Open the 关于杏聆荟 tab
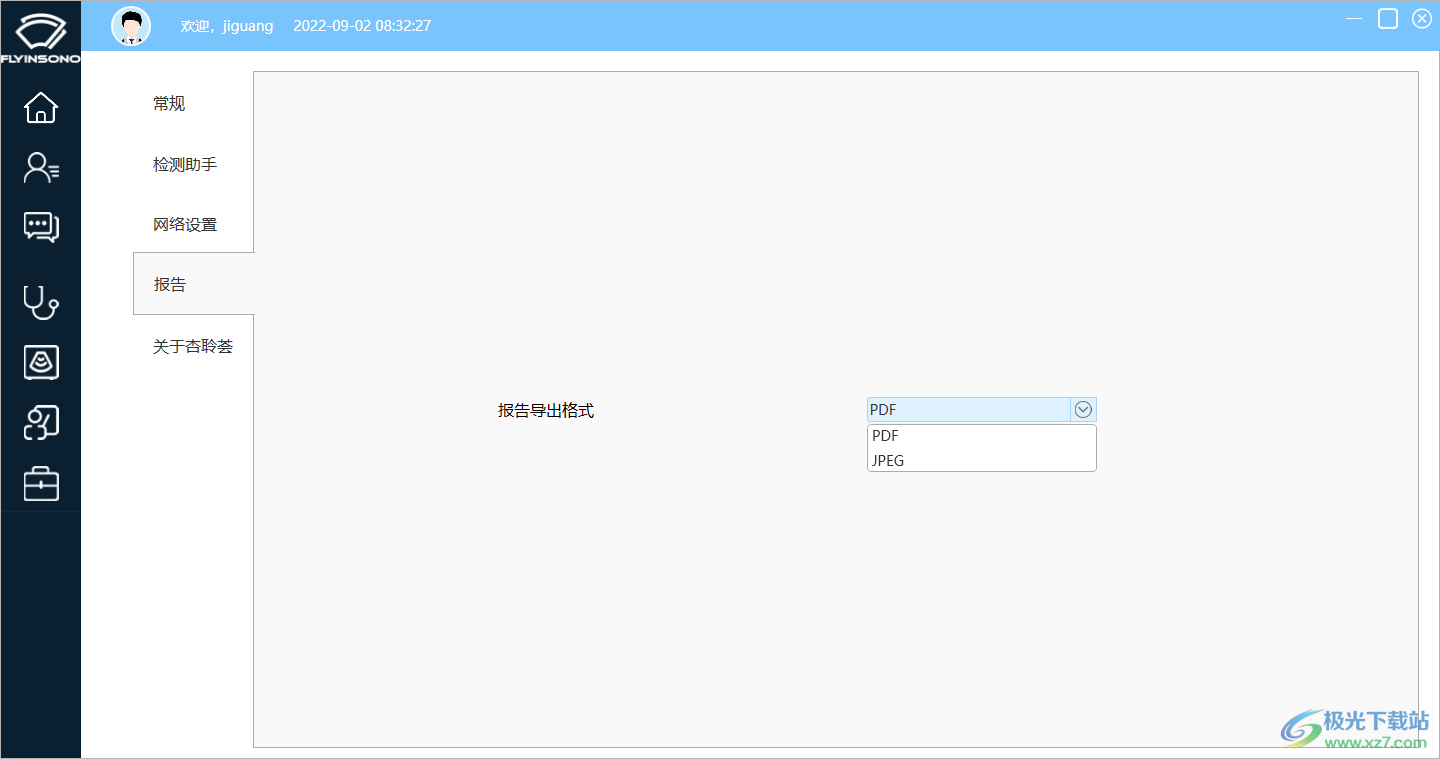 (x=193, y=346)
